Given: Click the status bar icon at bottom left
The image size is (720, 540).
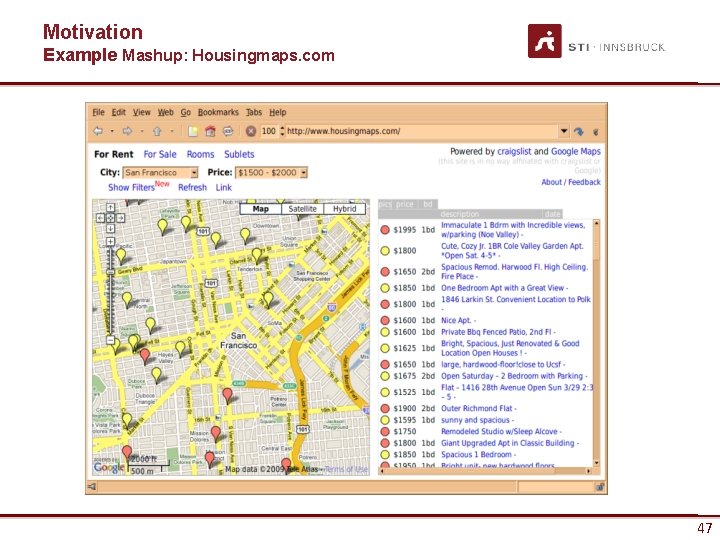Looking at the screenshot, I should click(x=92, y=486).
